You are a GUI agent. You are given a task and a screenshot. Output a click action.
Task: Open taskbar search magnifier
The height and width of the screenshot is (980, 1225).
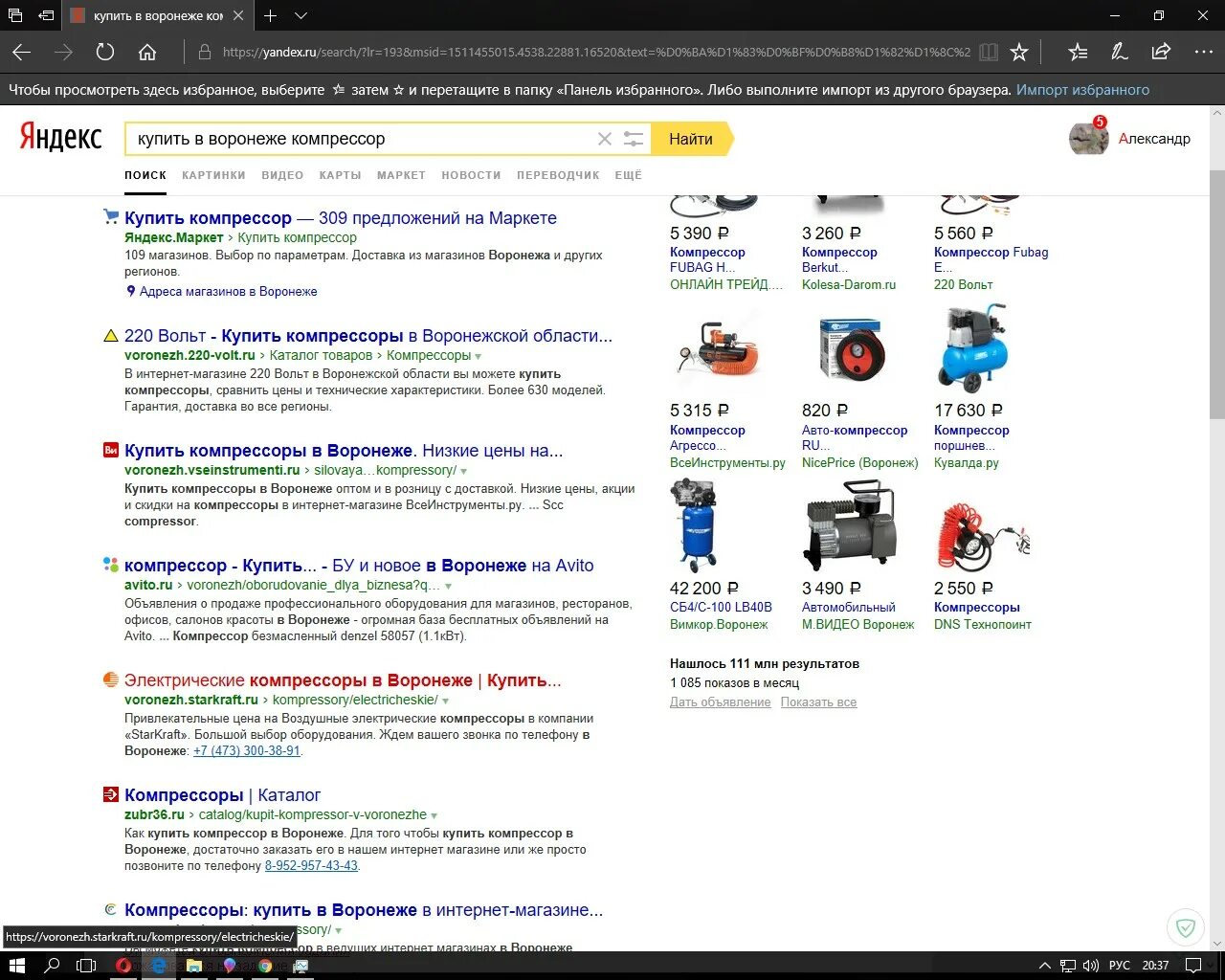click(53, 966)
